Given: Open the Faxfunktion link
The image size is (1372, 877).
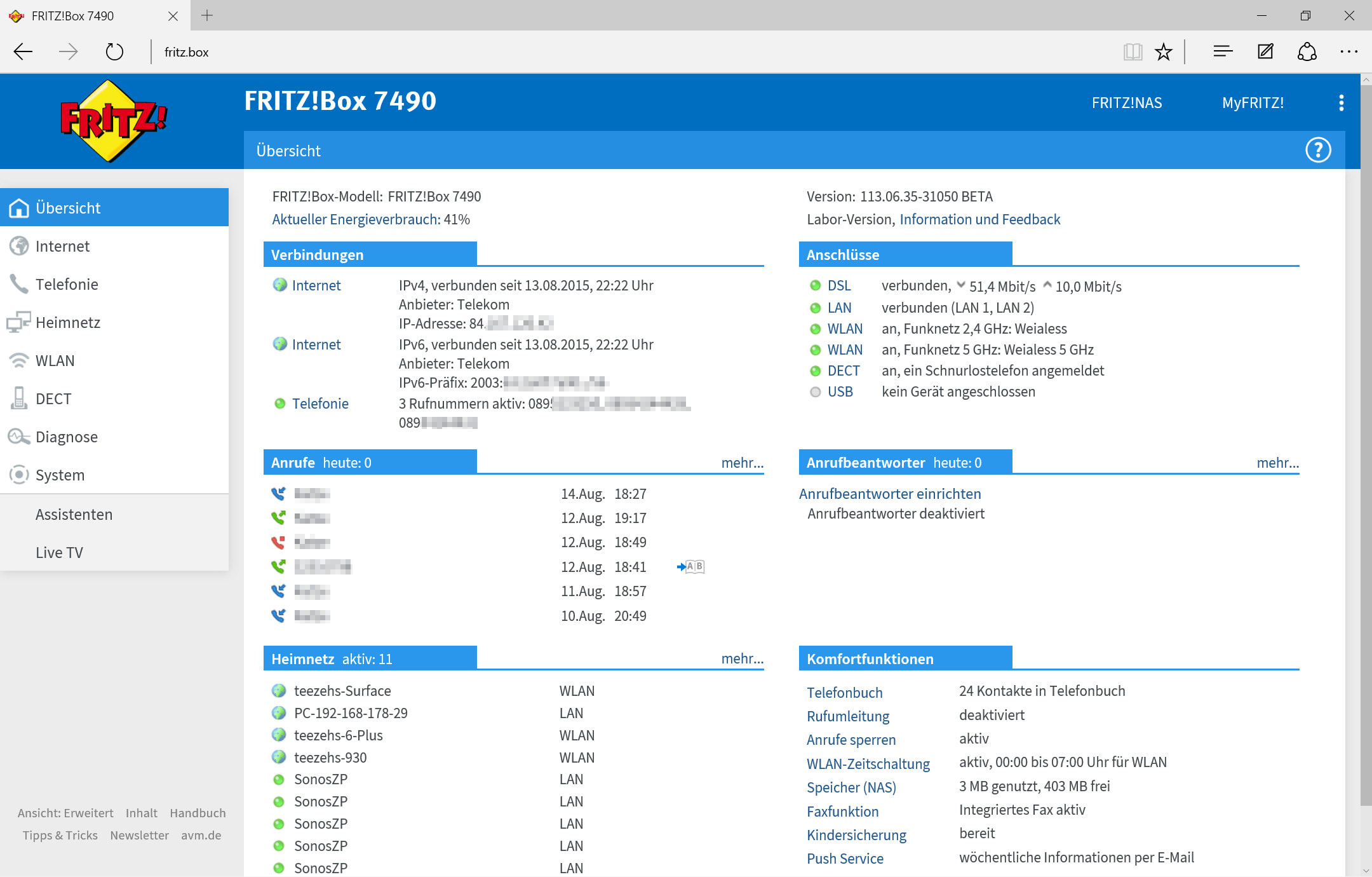Looking at the screenshot, I should (x=842, y=812).
